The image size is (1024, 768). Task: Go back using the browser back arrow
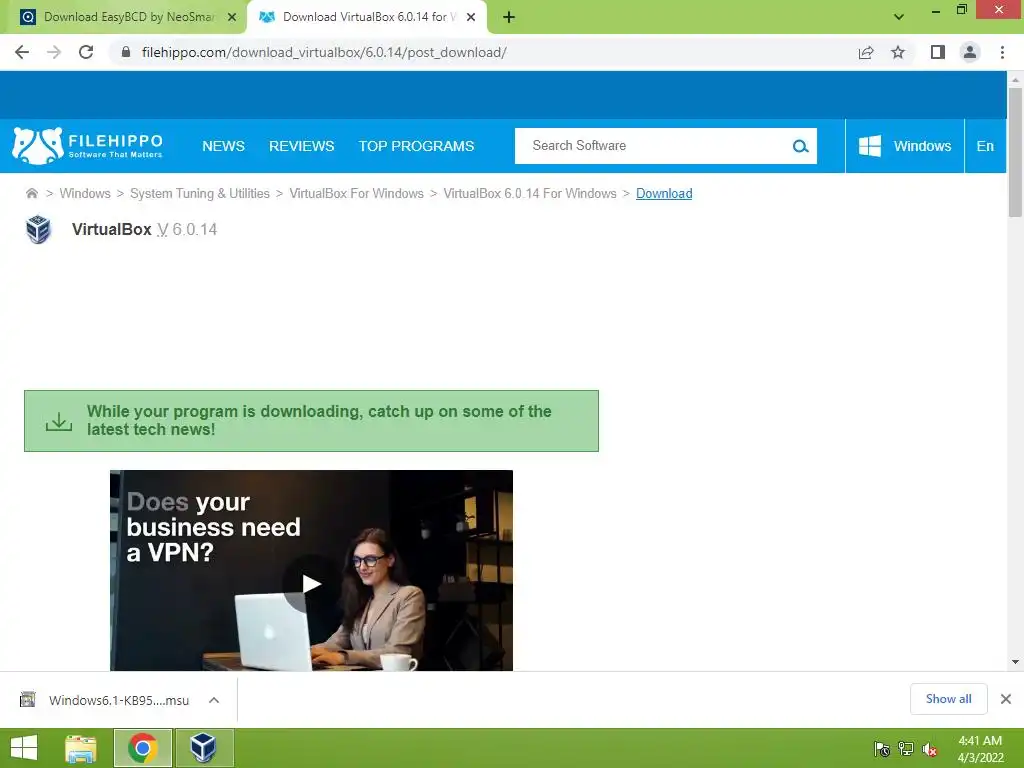point(22,52)
